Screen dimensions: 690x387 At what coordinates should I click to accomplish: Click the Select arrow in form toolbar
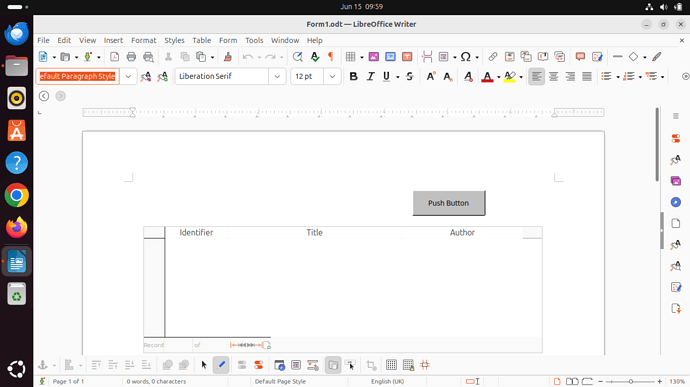tap(204, 365)
